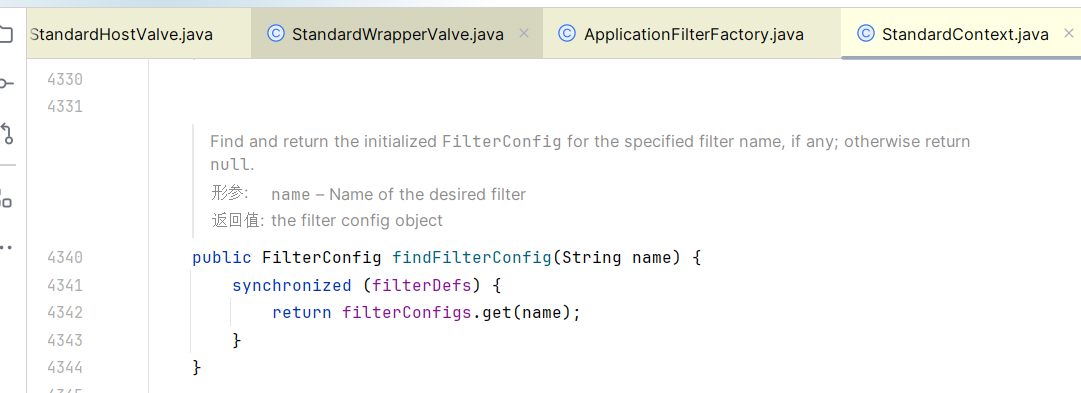Image resolution: width=1081 pixels, height=393 pixels.
Task: Open the Pull Requests tool window icon
Action: 7,133
